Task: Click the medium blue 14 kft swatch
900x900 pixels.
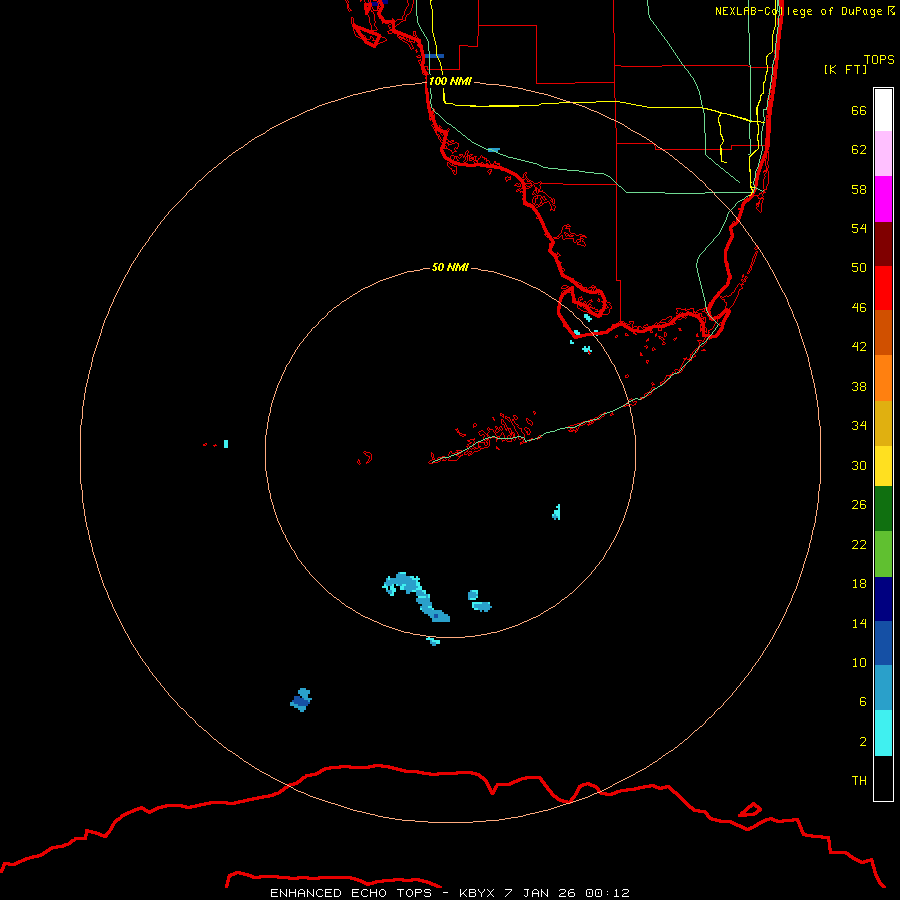Action: [883, 643]
